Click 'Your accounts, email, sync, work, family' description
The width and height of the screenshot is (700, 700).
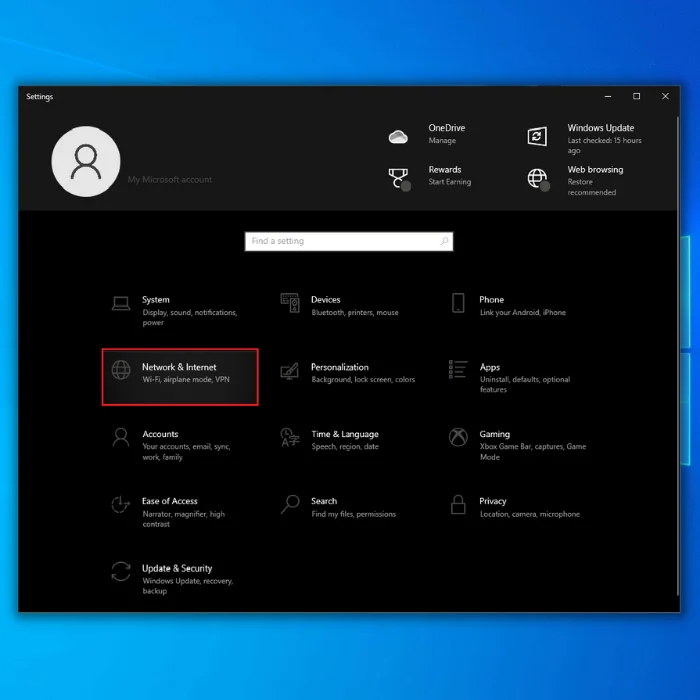coord(186,452)
